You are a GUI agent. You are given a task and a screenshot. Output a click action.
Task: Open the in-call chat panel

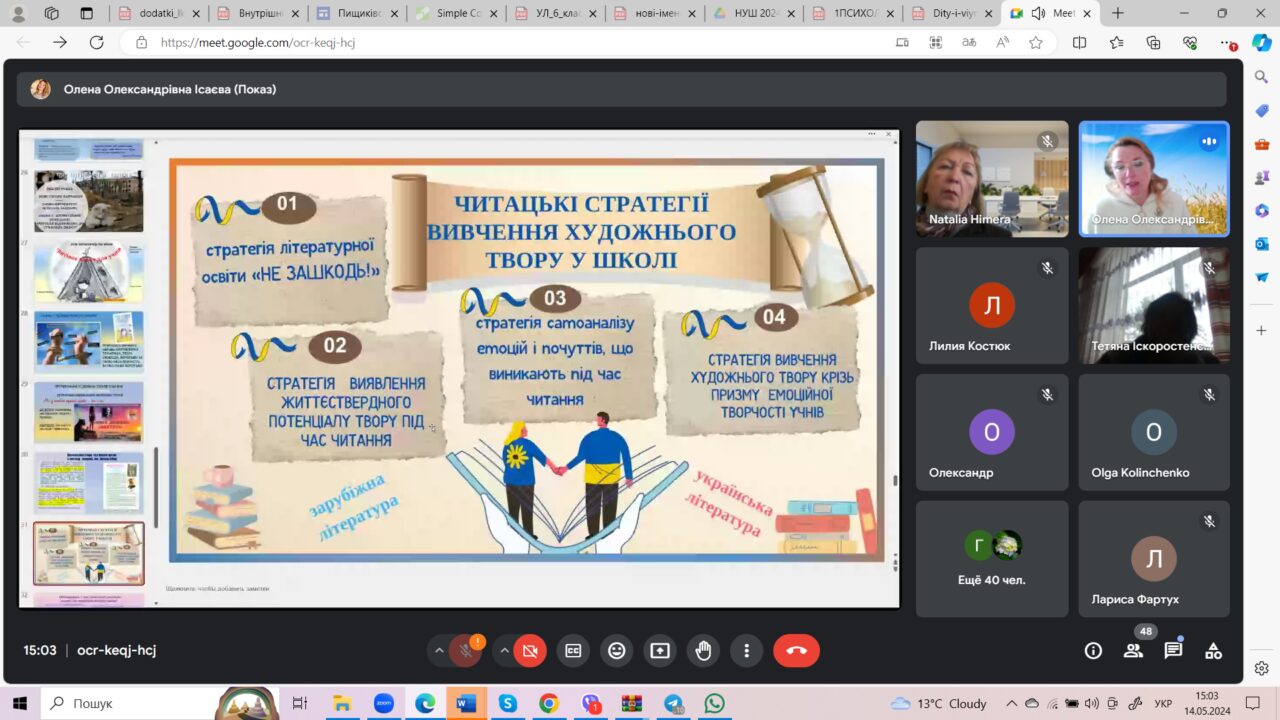click(x=1173, y=650)
